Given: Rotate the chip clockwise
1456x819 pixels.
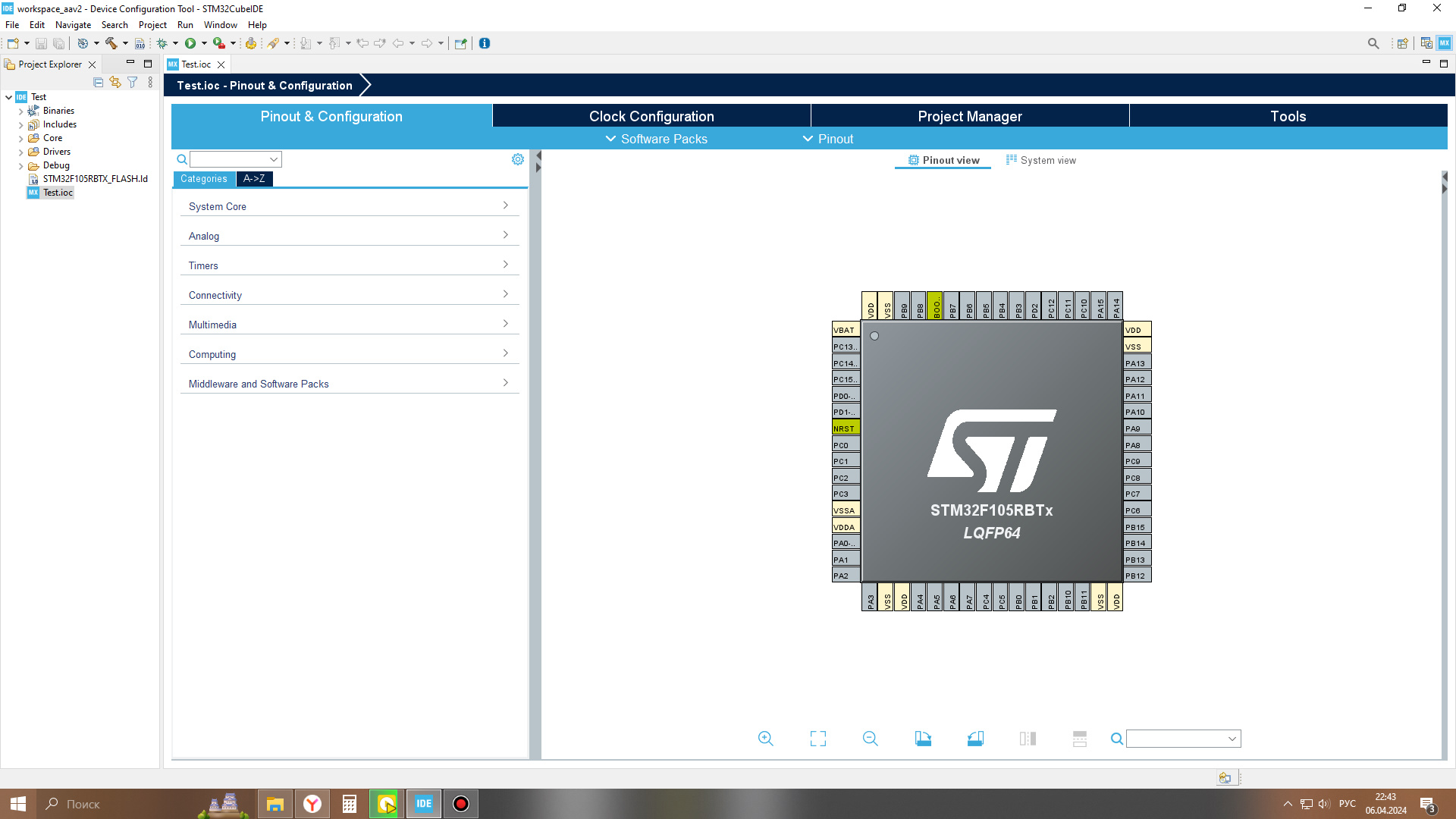Looking at the screenshot, I should 923,739.
